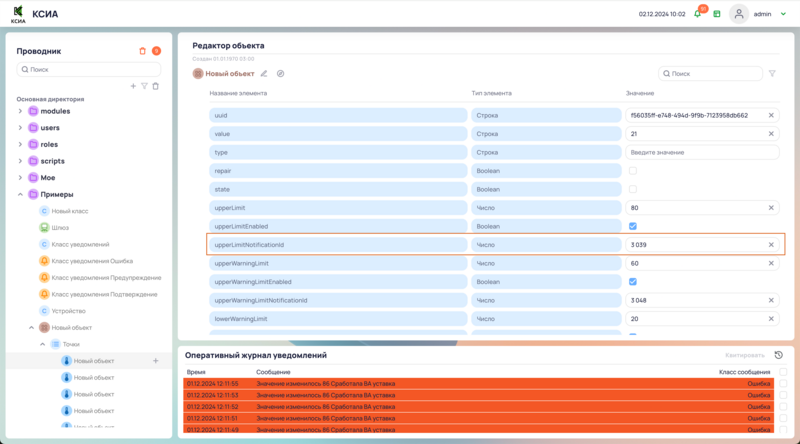The image size is (800, 444).
Task: Select Класс уведомлений Ошибка in tree
Action: click(91, 261)
